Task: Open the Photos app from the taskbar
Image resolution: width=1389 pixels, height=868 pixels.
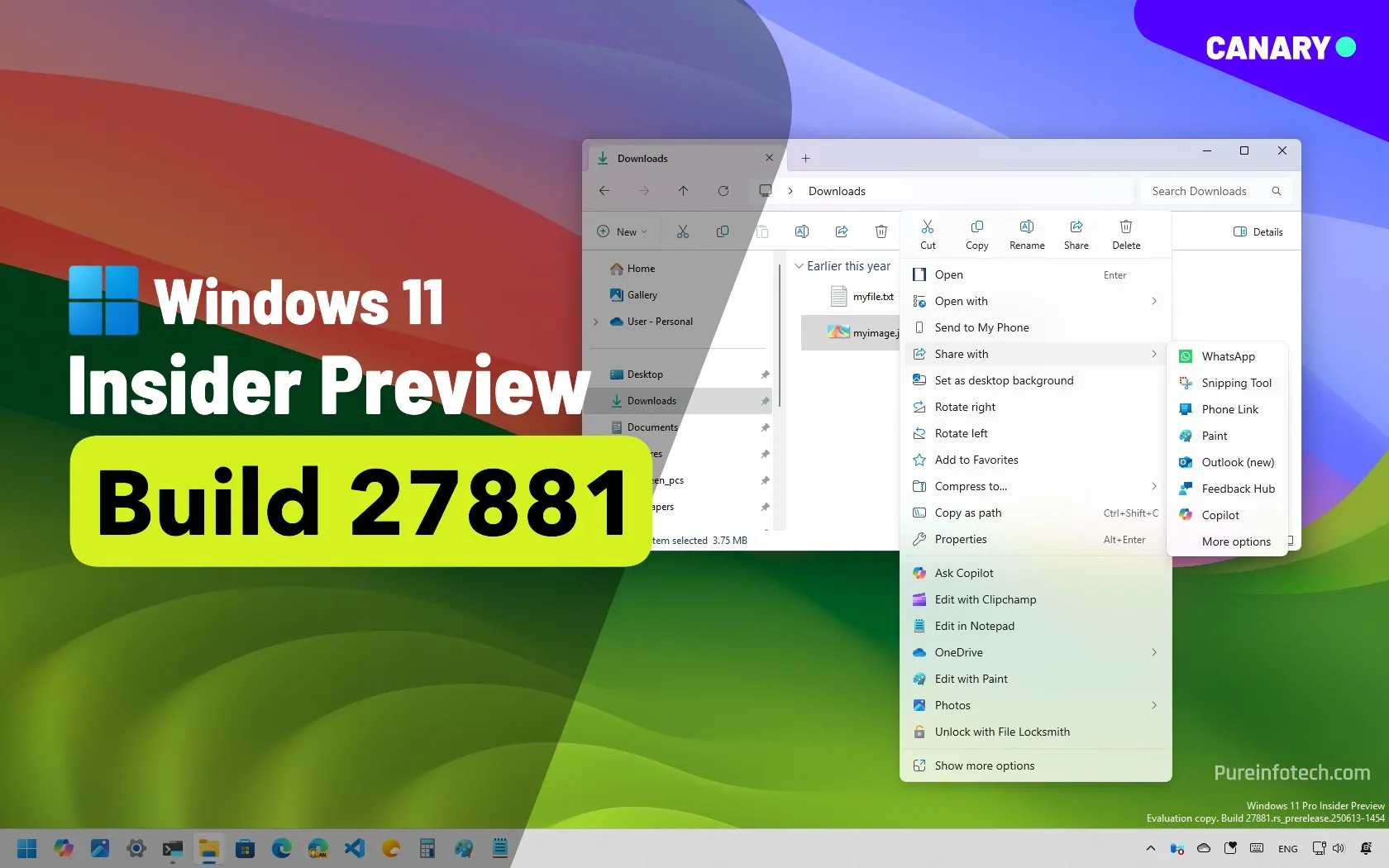Action: [x=100, y=848]
